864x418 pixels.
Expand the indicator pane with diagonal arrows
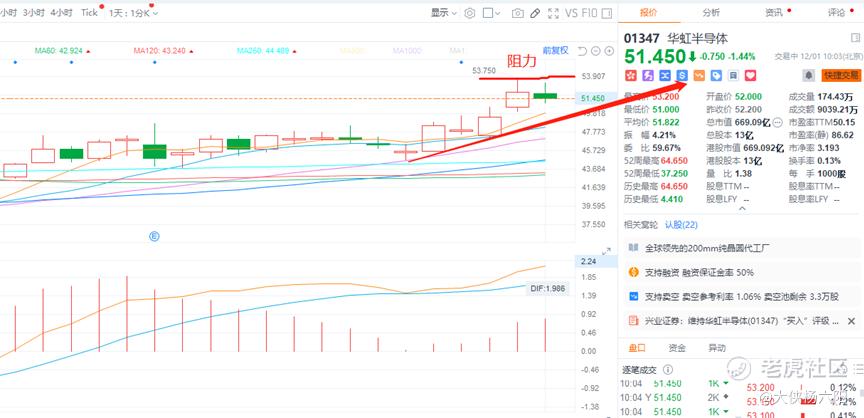pyautogui.click(x=607, y=251)
